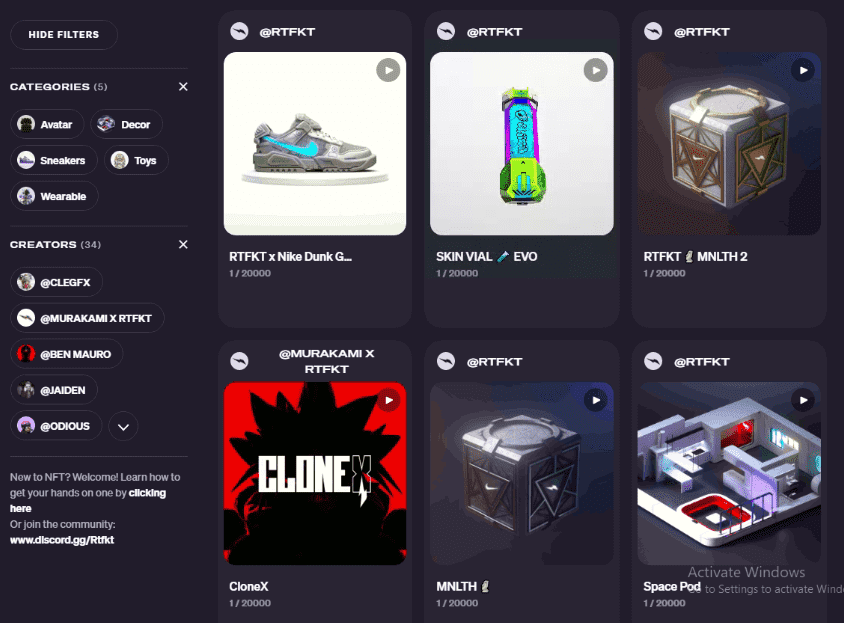
Task: Click the Hide Filters button
Action: [64, 34]
